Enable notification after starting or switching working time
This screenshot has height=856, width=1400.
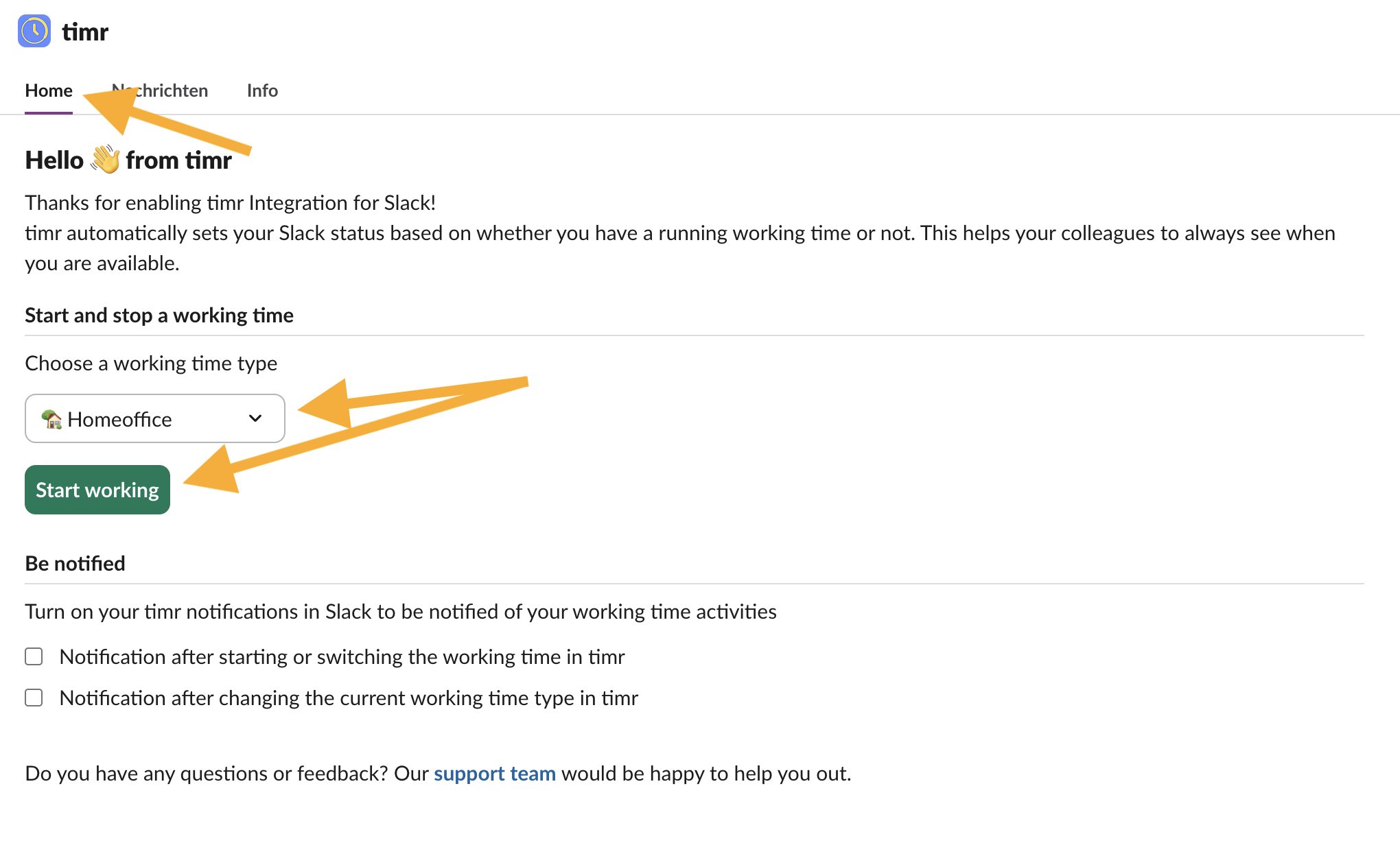coord(34,656)
